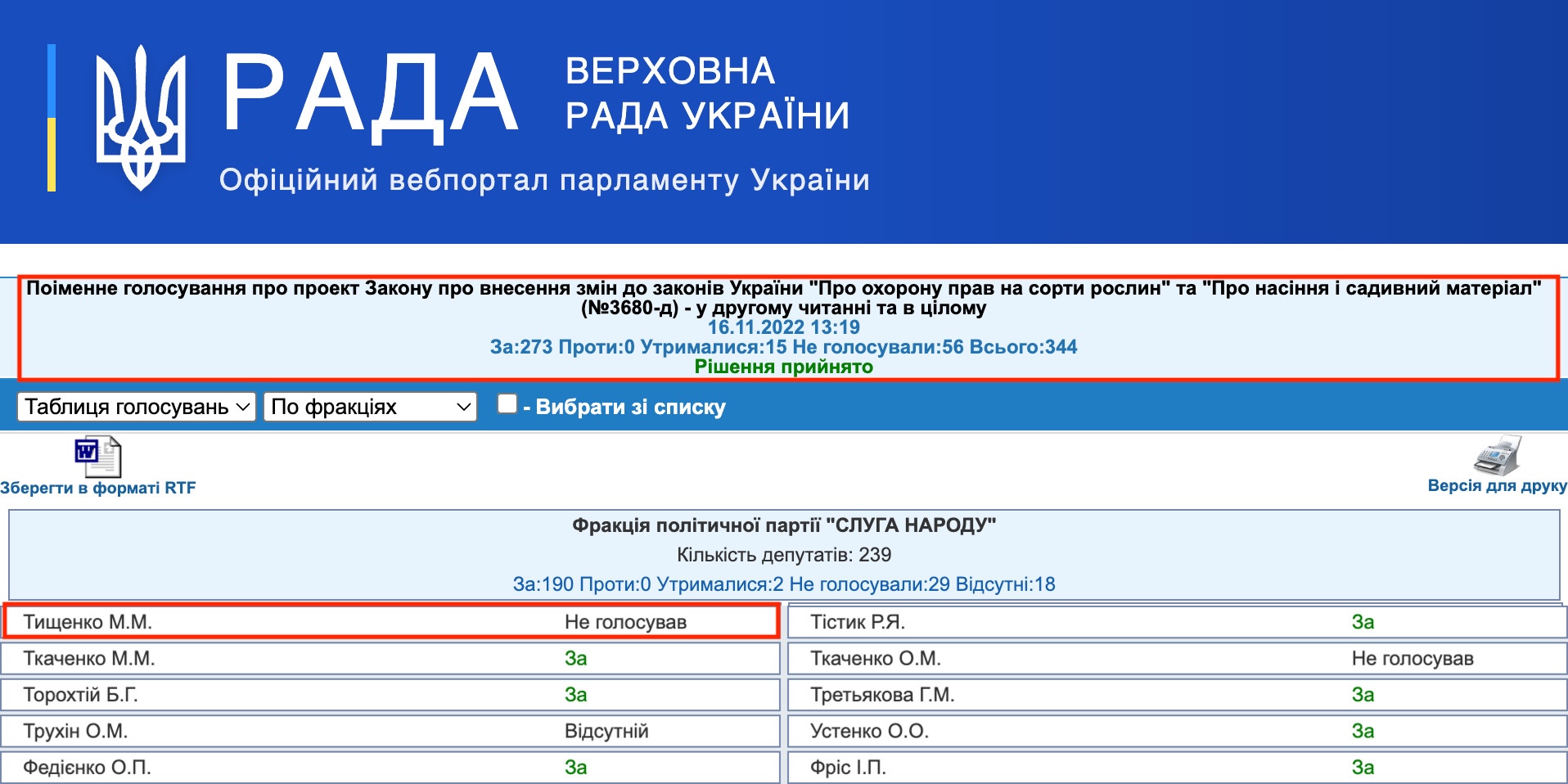Select deputy Третьякова Г.М. name

pyautogui.click(x=882, y=695)
